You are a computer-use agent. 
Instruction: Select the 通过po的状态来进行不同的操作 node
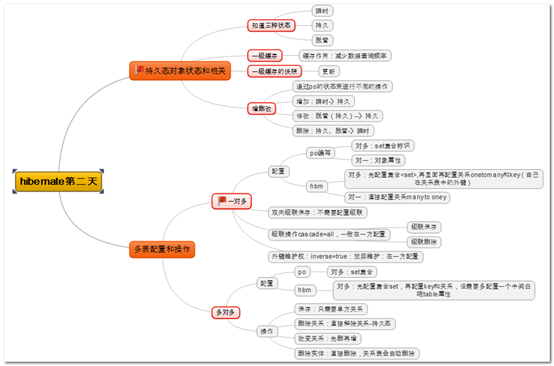click(342, 87)
